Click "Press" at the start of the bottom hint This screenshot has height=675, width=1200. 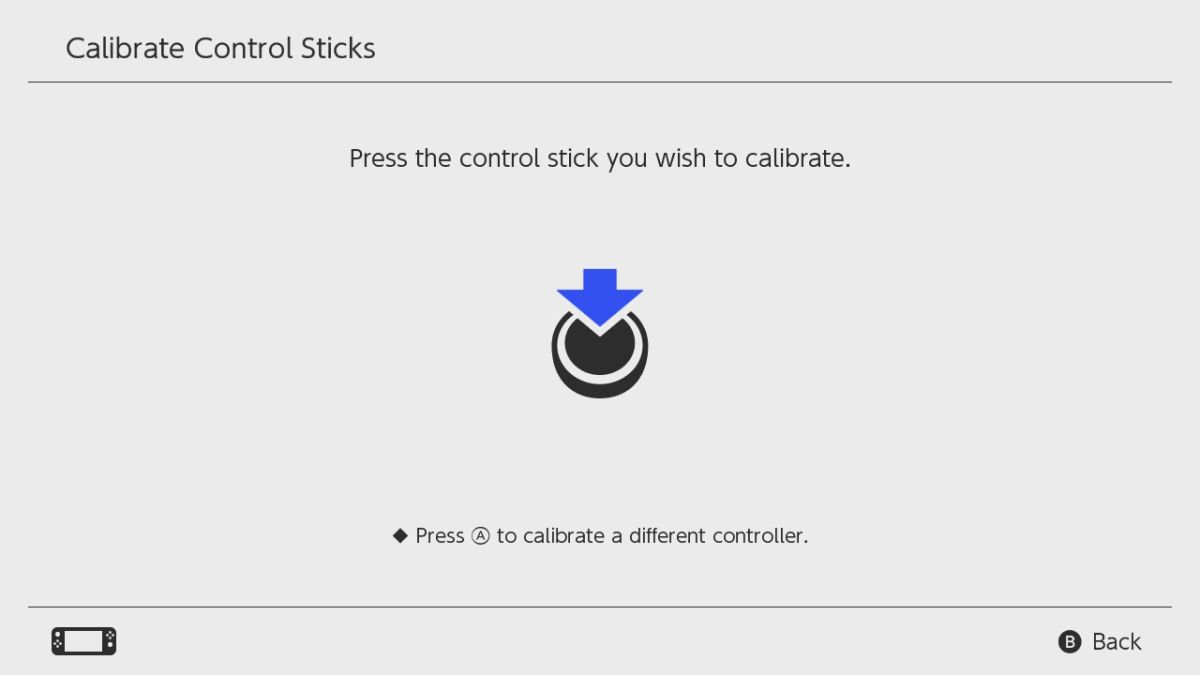click(x=440, y=536)
